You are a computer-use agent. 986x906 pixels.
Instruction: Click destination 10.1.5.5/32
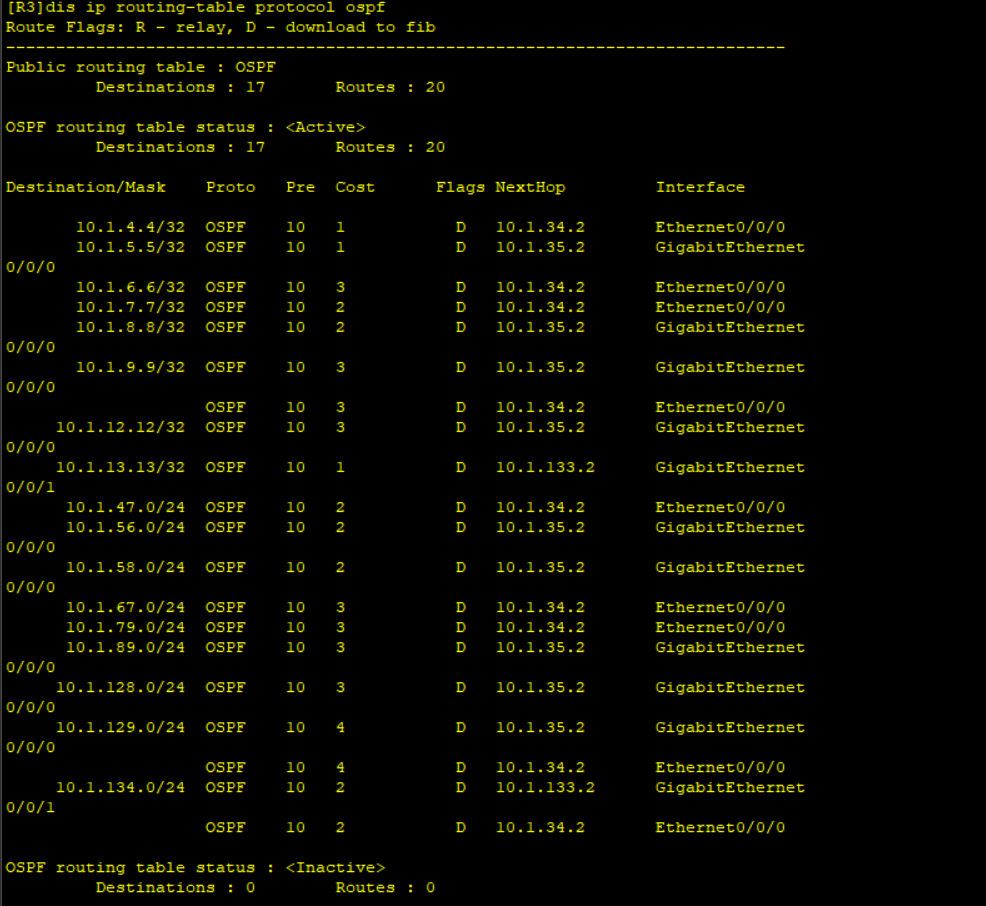(131, 247)
